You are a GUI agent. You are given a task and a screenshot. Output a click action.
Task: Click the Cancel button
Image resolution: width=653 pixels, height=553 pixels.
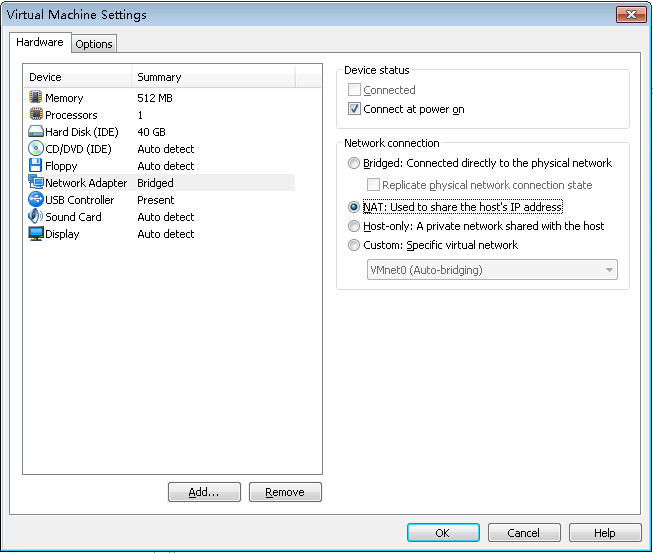(x=524, y=533)
